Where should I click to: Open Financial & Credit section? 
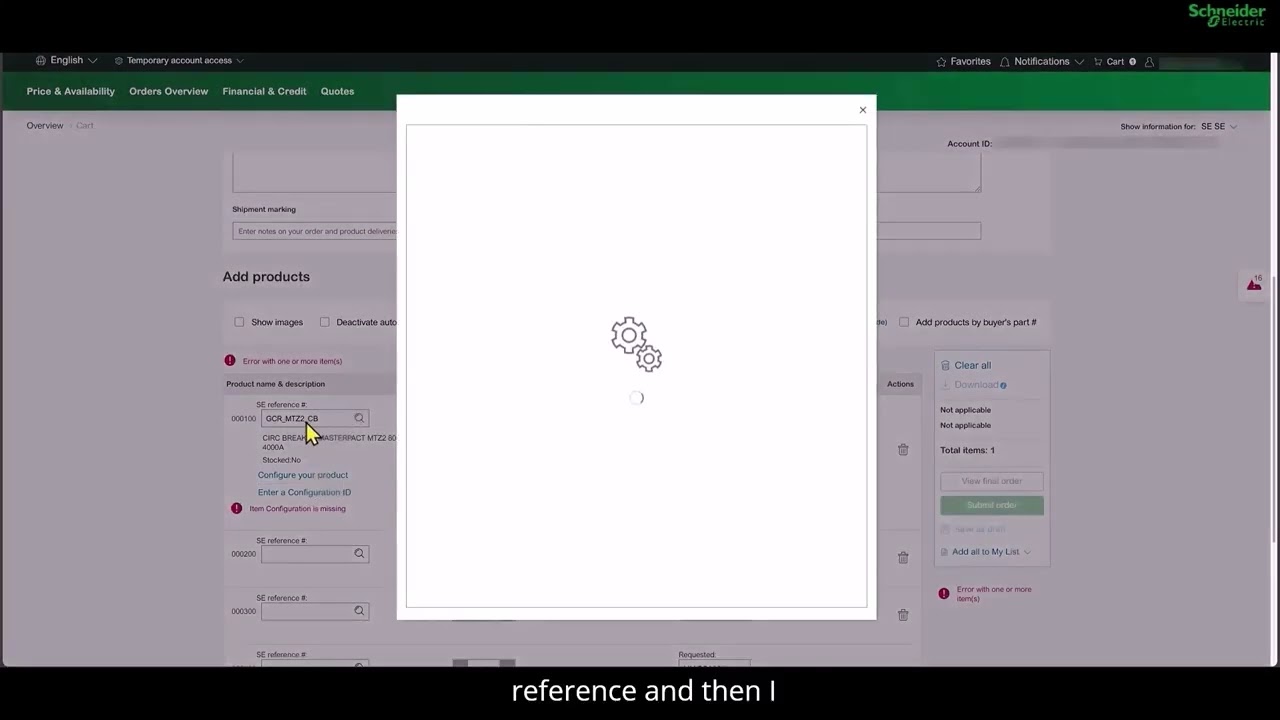point(264,91)
